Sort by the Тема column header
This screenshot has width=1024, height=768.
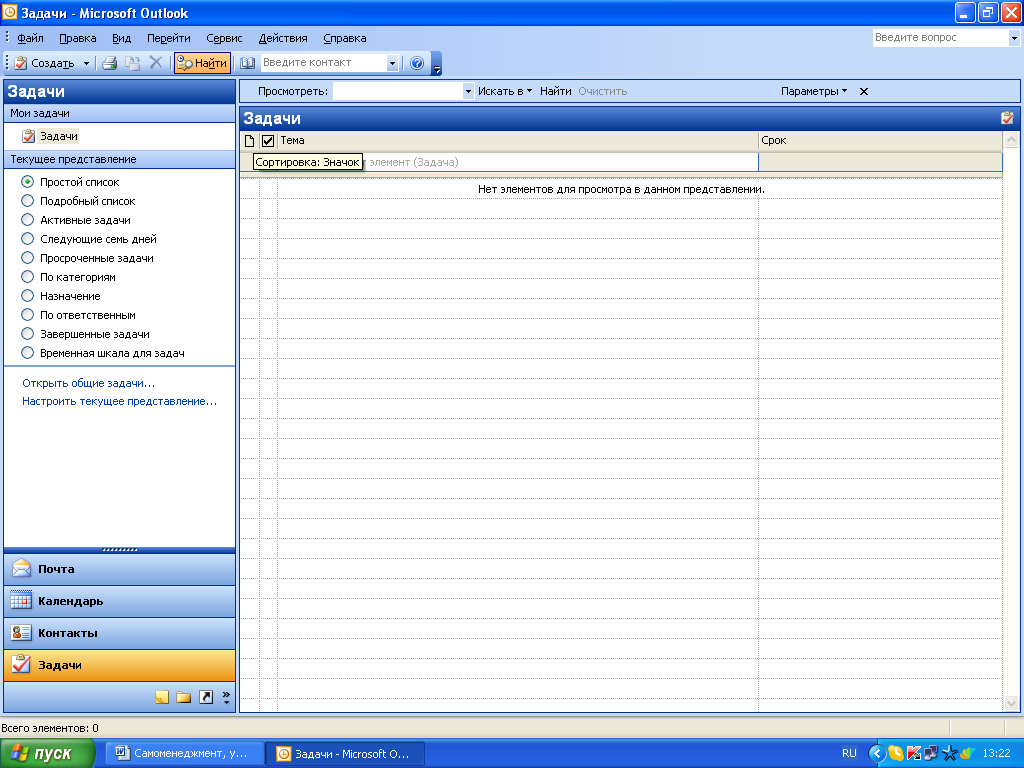pyautogui.click(x=518, y=140)
